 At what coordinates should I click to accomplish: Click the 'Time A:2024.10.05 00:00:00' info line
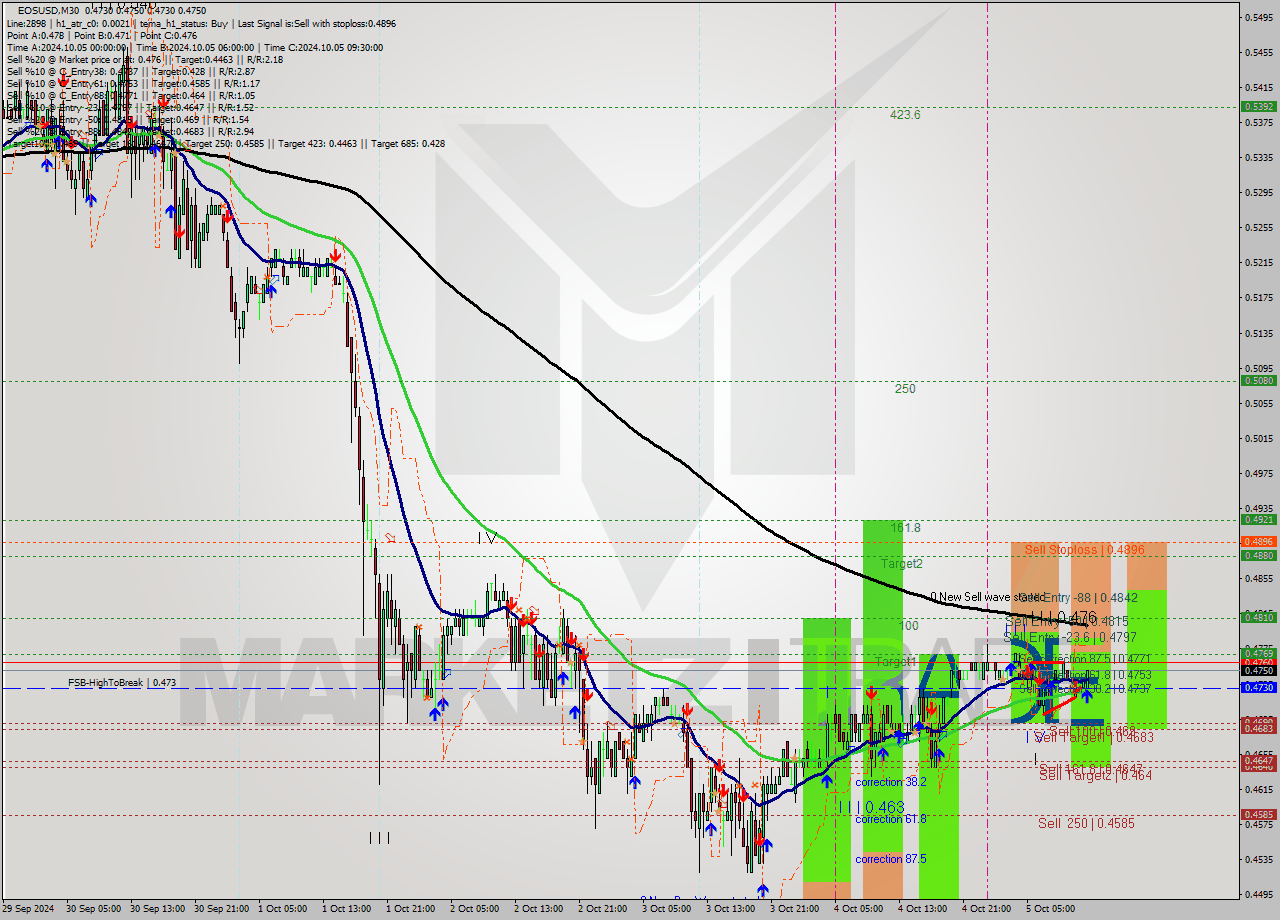pos(66,47)
